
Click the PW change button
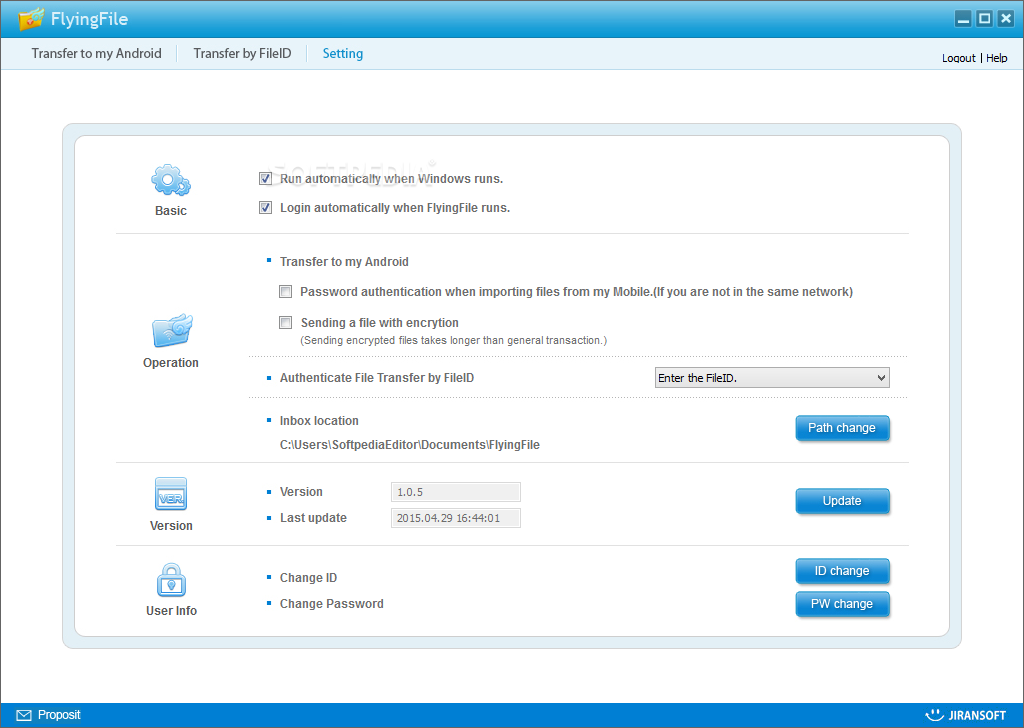(x=842, y=604)
